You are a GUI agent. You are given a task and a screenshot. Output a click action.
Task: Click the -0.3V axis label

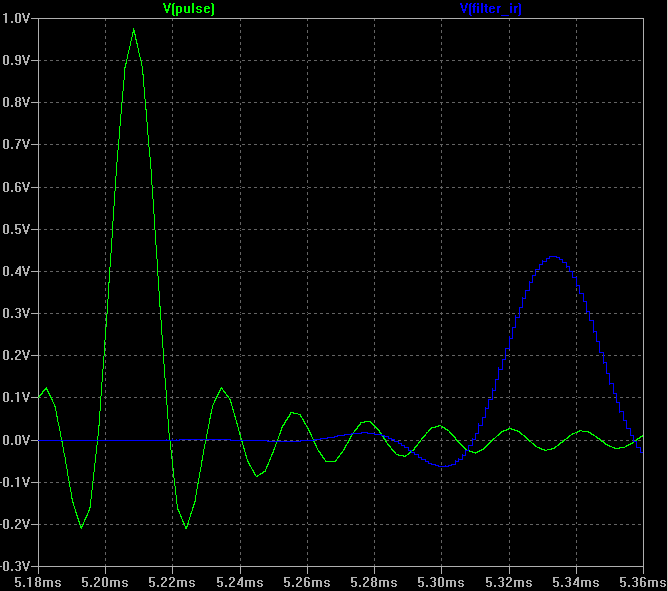15,567
